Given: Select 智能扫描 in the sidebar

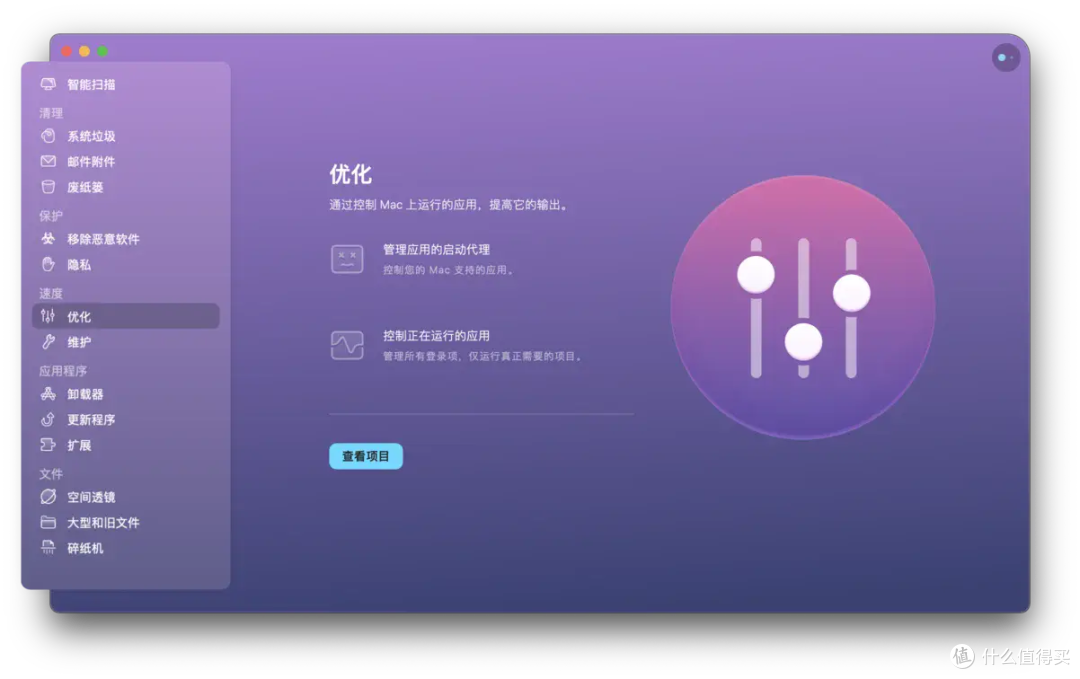Looking at the screenshot, I should [91, 84].
